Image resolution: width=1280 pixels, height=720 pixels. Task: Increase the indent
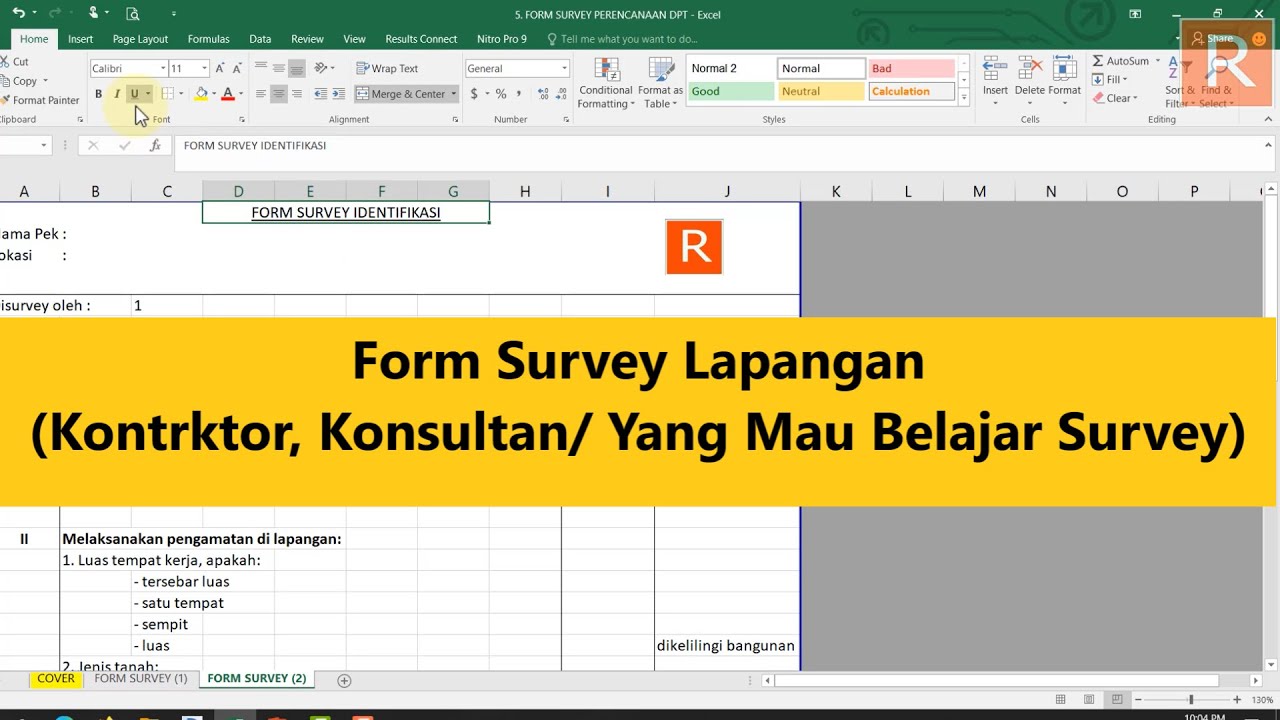338,94
